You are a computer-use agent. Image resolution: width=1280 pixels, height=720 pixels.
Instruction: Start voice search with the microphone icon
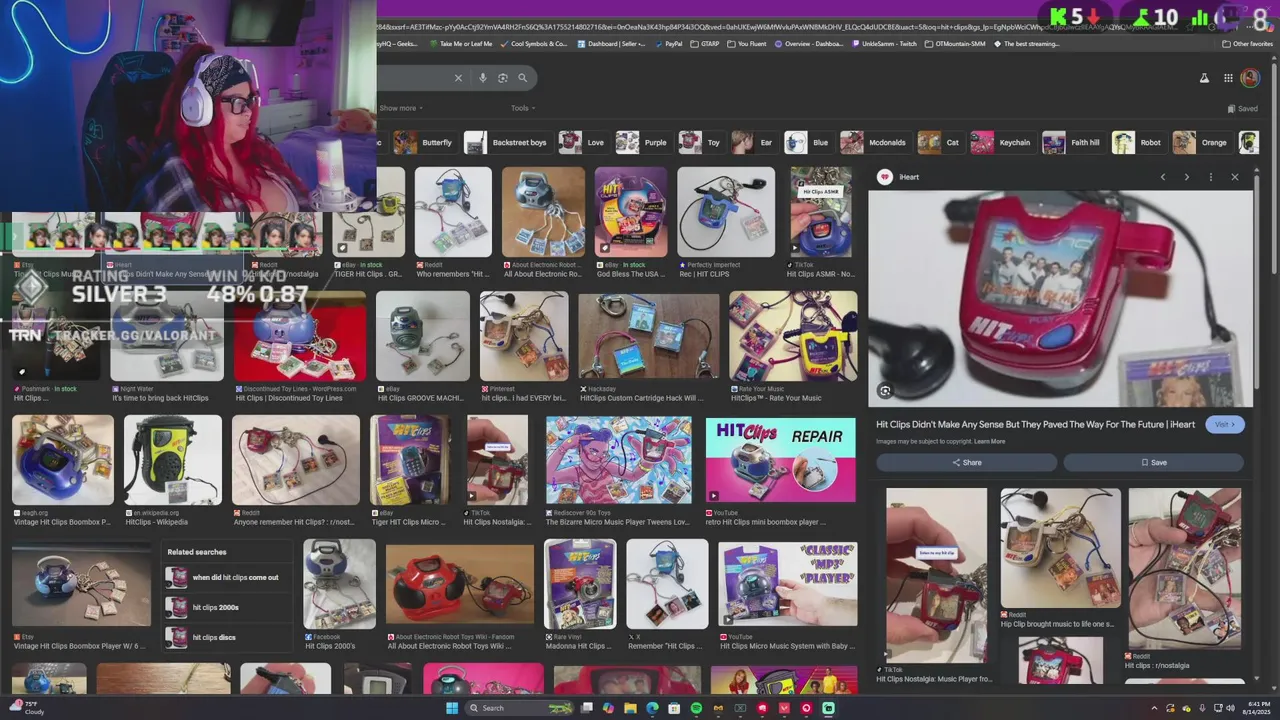click(x=483, y=78)
